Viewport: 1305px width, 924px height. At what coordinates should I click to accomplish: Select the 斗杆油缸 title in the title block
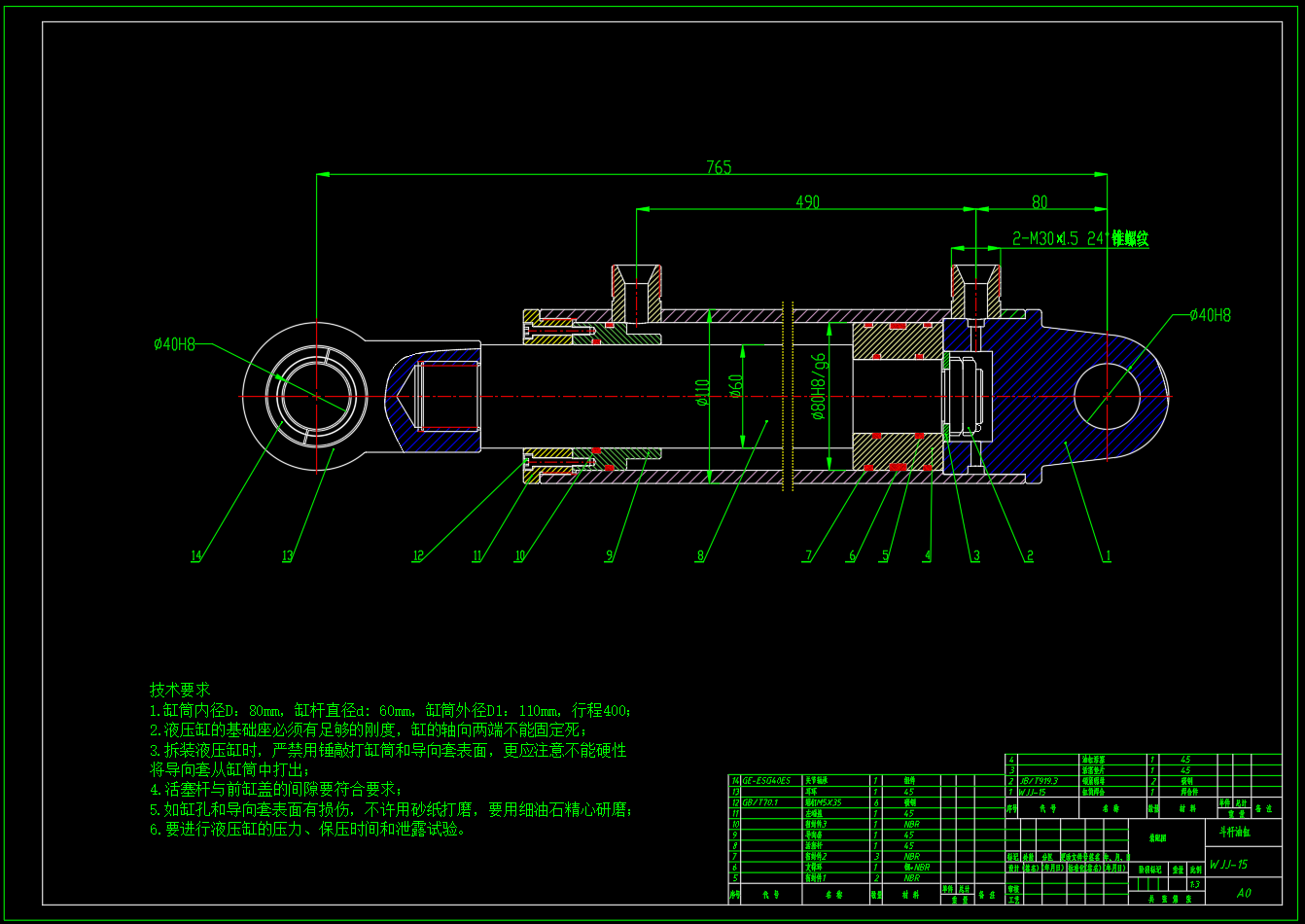pyautogui.click(x=1235, y=833)
